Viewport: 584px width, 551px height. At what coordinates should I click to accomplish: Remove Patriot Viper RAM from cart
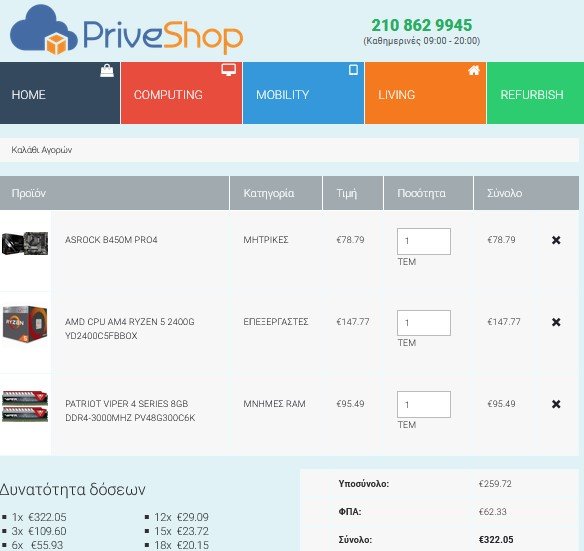pos(556,404)
